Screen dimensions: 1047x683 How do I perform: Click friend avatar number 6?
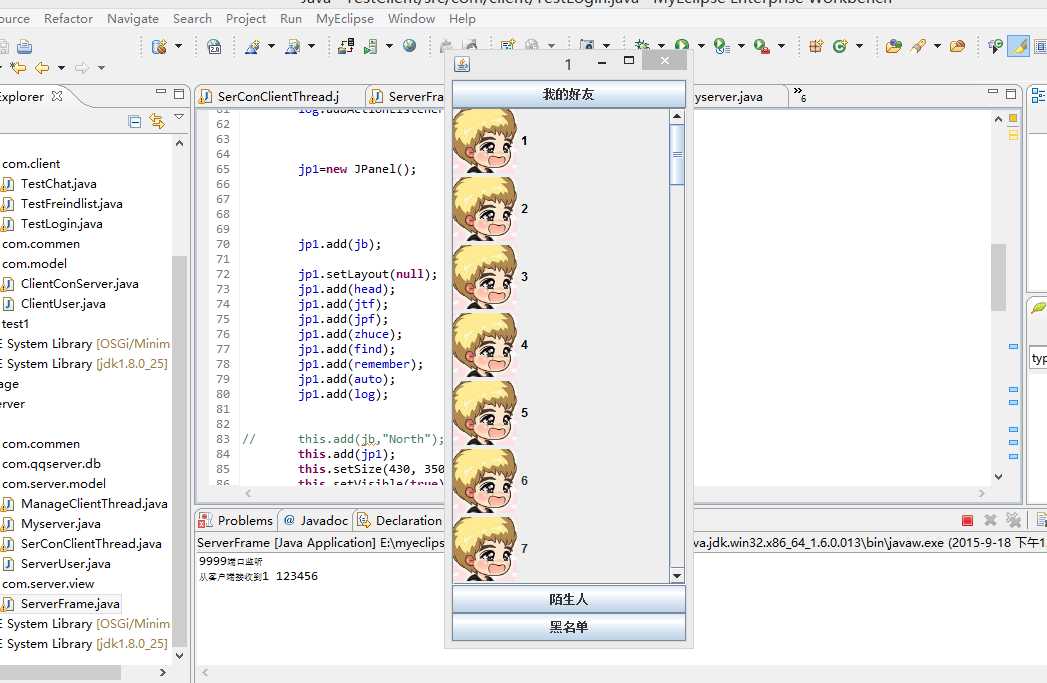point(484,481)
